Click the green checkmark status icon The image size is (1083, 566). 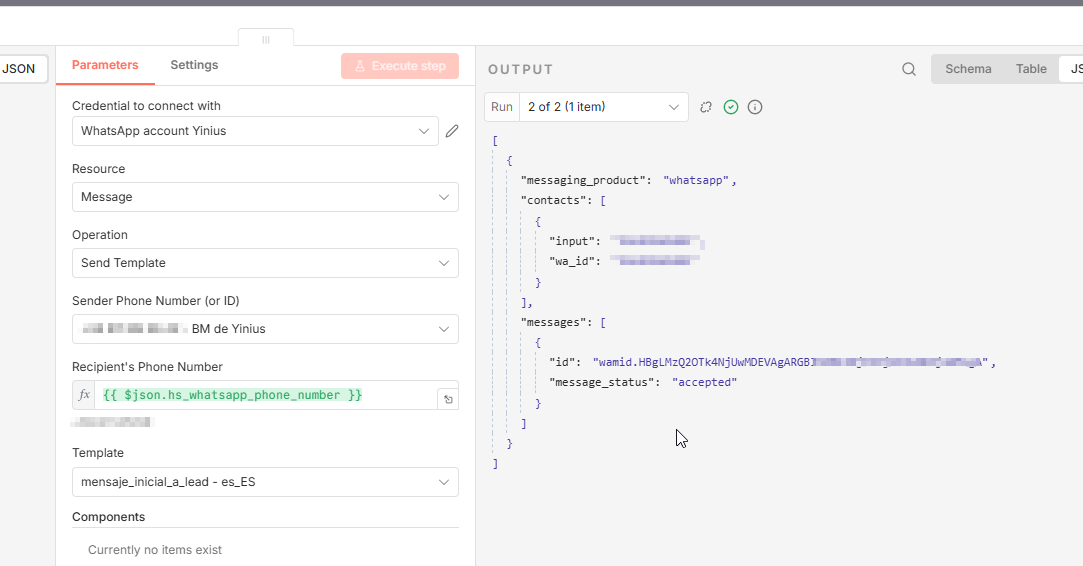[x=731, y=107]
